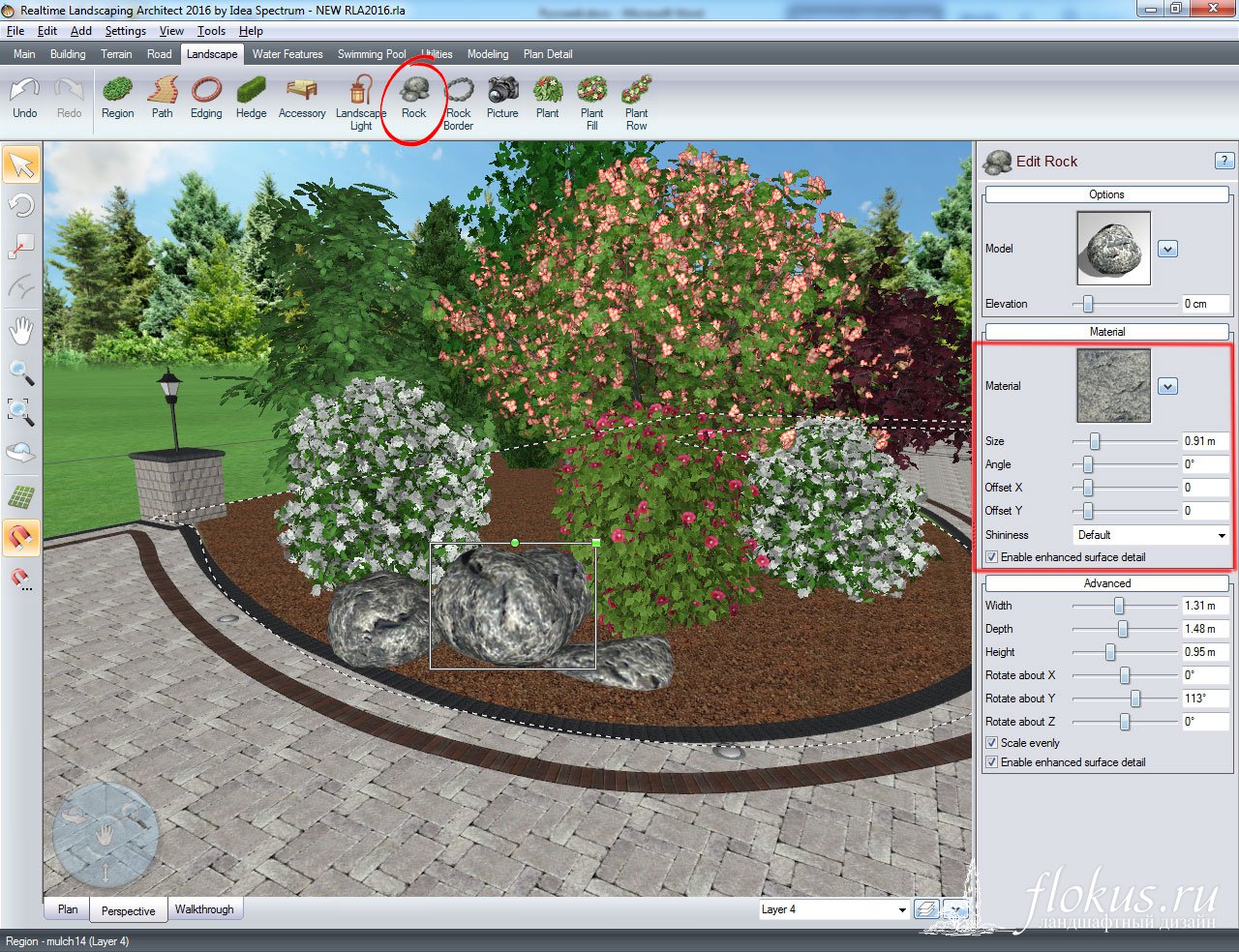Image resolution: width=1239 pixels, height=952 pixels.
Task: Switch to the Road tab
Action: click(160, 54)
